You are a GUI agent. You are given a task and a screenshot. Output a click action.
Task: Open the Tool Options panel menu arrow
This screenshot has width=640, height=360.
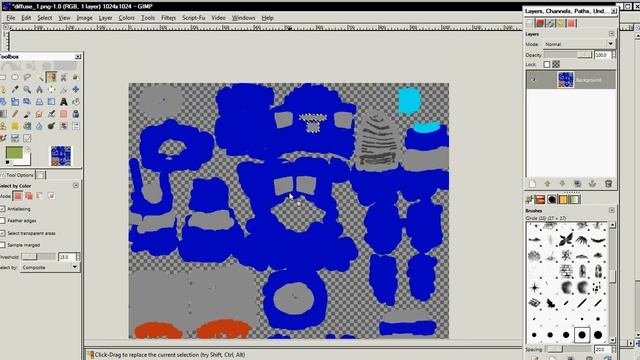[x=76, y=185]
